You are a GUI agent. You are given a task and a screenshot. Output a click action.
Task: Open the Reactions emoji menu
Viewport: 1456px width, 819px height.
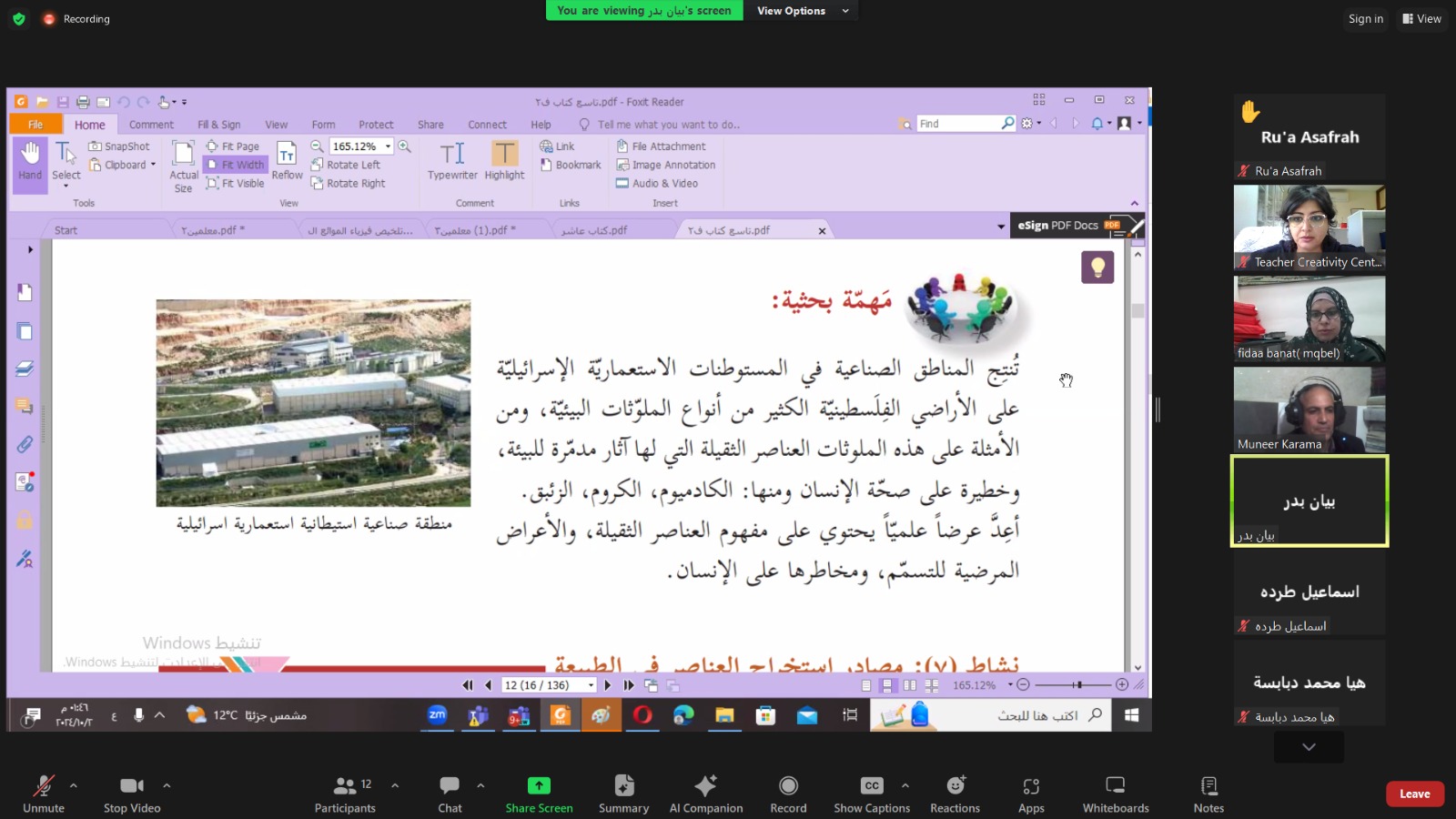click(955, 794)
